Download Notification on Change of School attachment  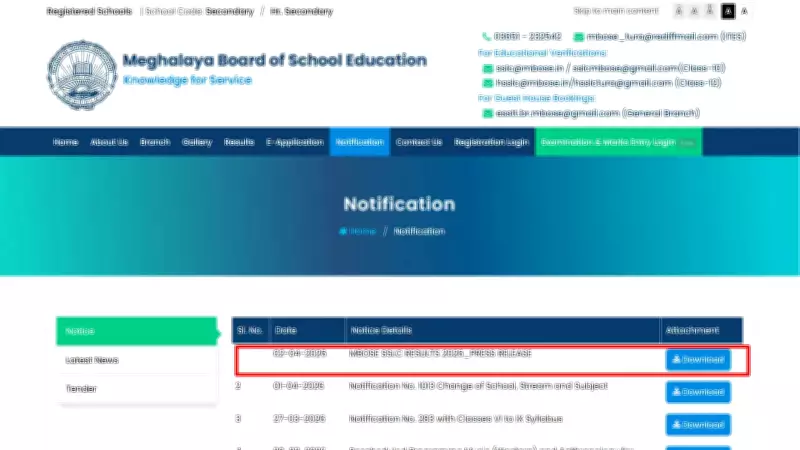point(698,391)
